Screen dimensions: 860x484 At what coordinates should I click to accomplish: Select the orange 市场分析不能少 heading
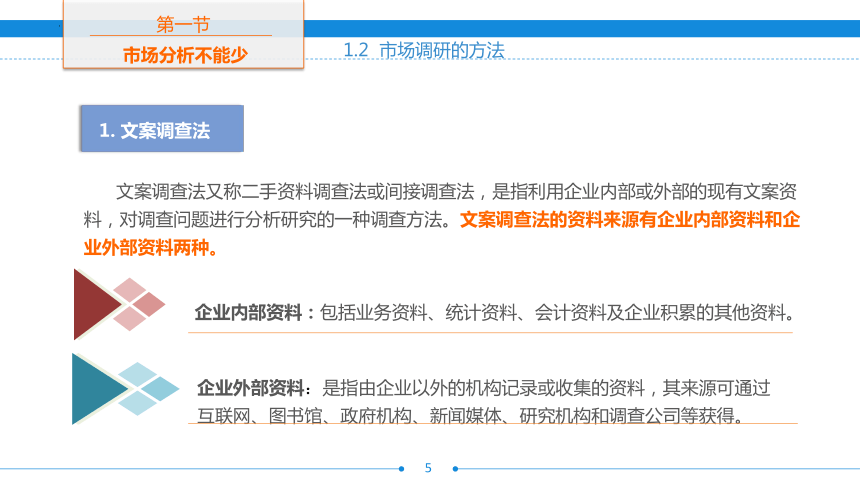pyautogui.click(x=185, y=55)
